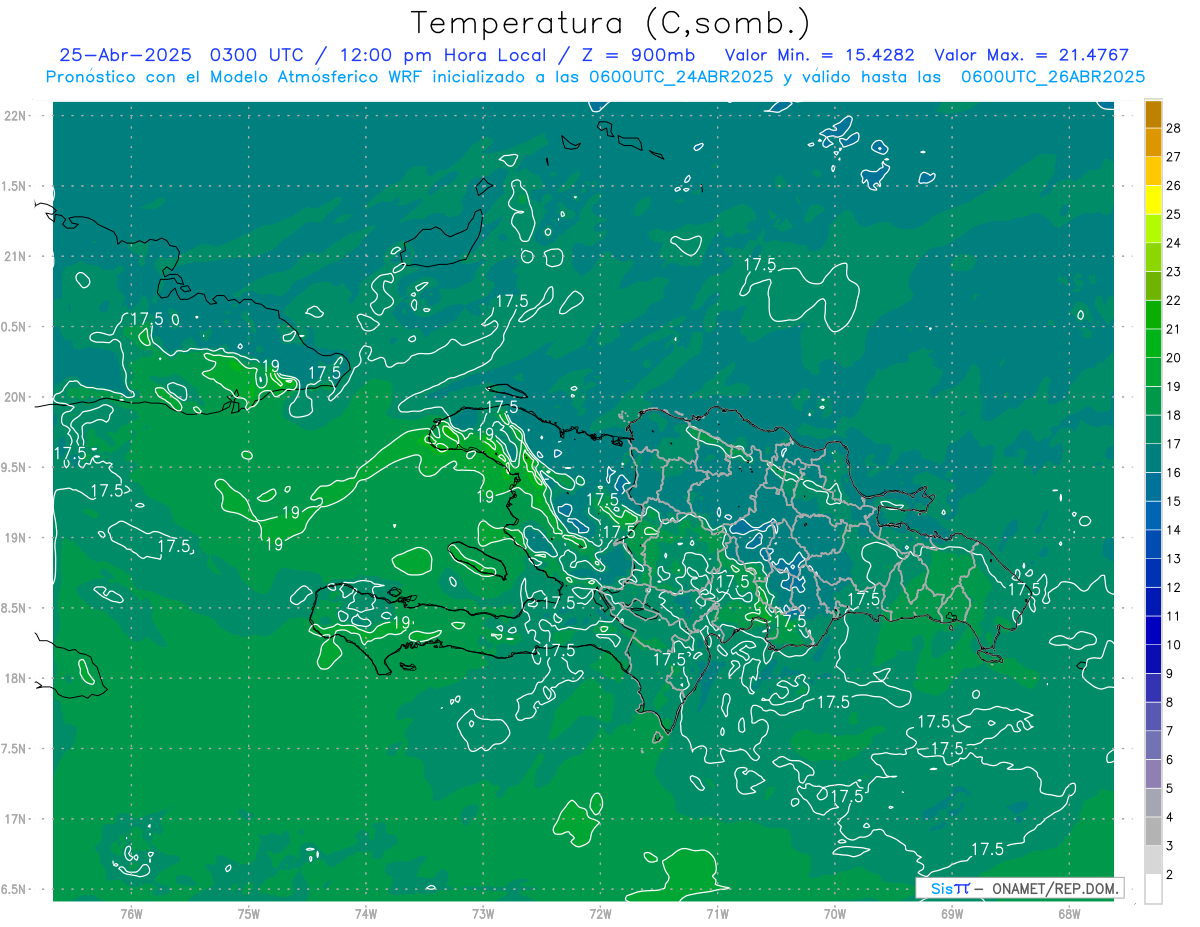The image size is (1200, 927).
Task: Click the colorbar label "2"
Action: coord(1171,876)
